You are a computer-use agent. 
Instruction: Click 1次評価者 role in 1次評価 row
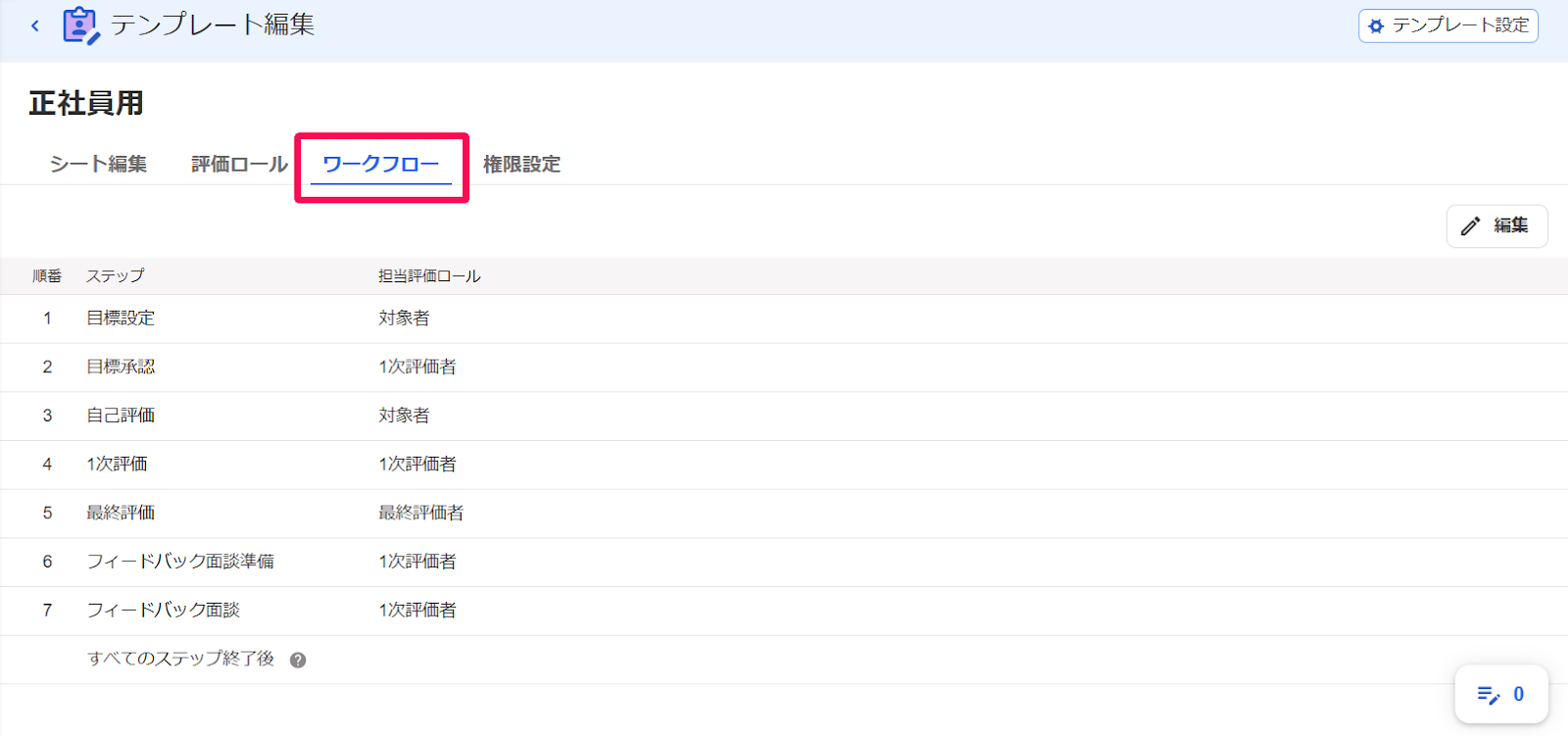point(417,465)
